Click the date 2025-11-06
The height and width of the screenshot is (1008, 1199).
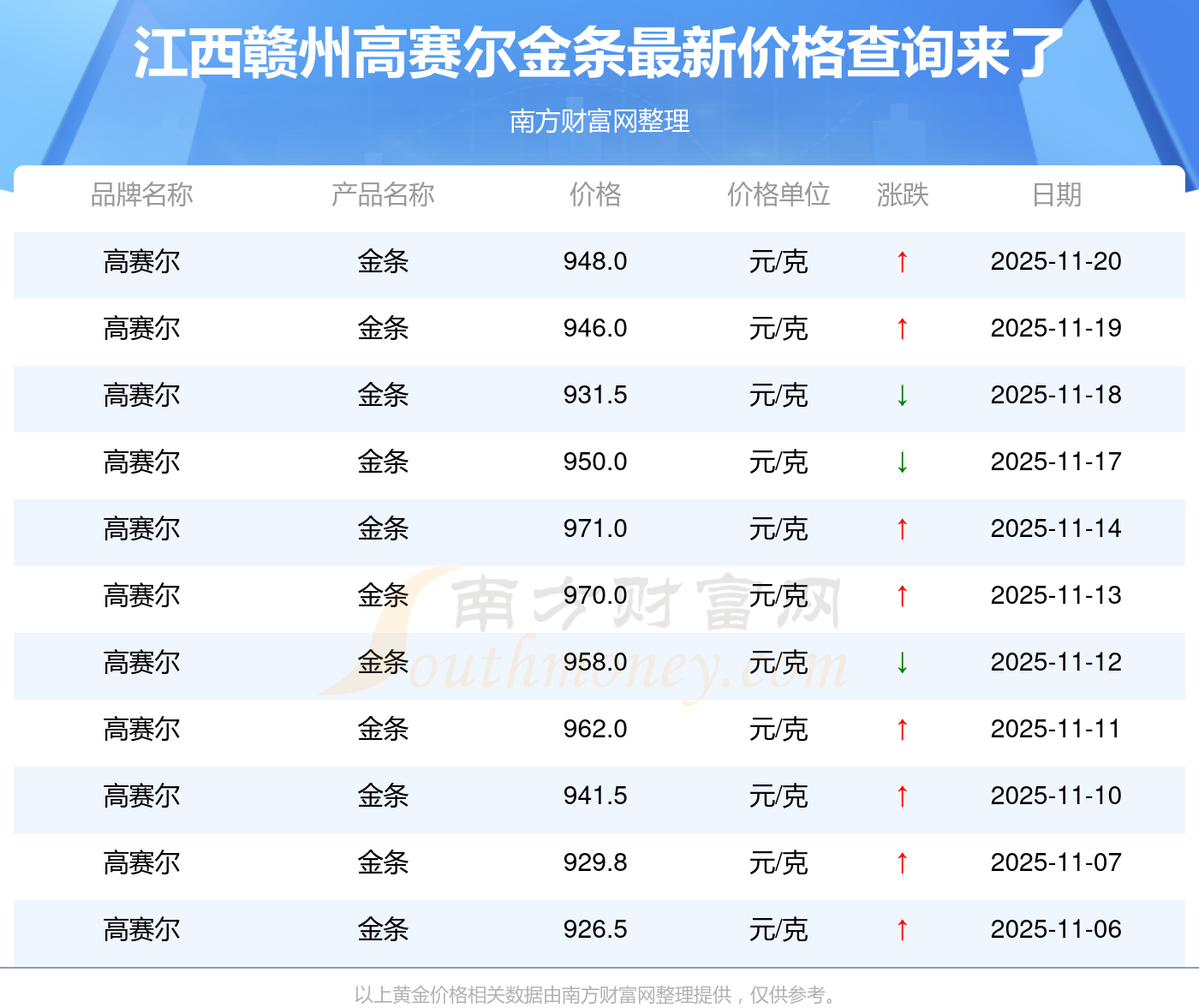1056,929
